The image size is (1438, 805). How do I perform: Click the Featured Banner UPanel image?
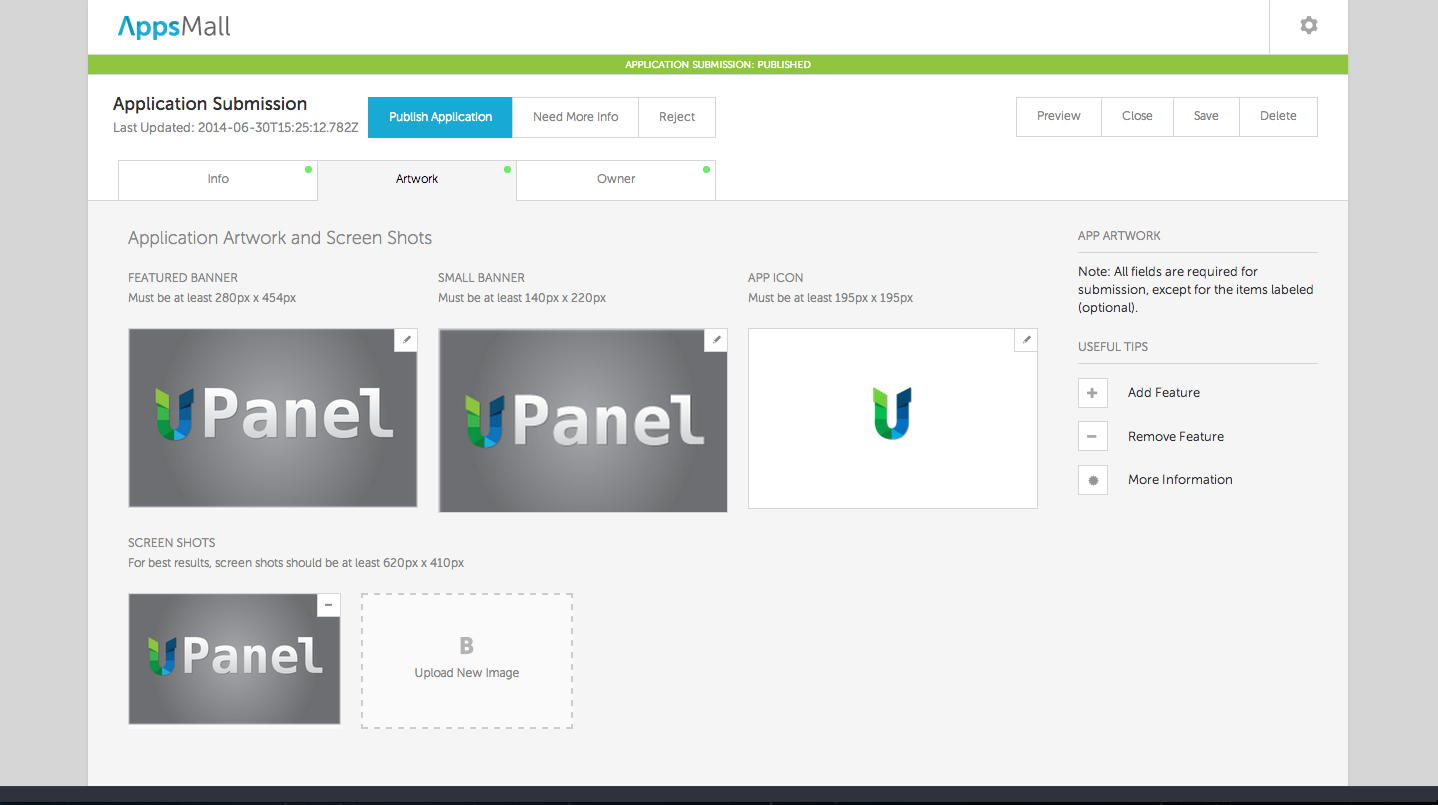[273, 418]
